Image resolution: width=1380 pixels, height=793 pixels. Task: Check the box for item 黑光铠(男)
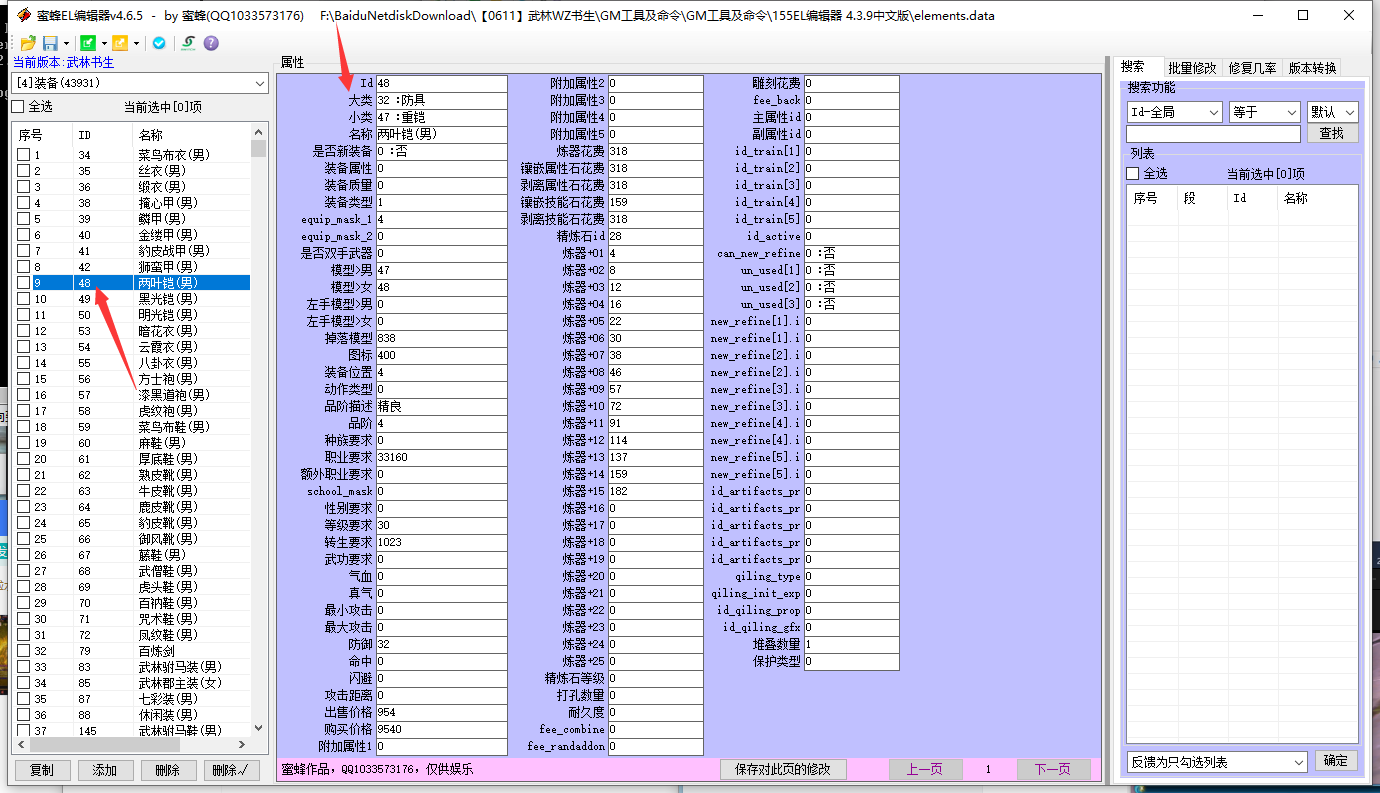23,299
